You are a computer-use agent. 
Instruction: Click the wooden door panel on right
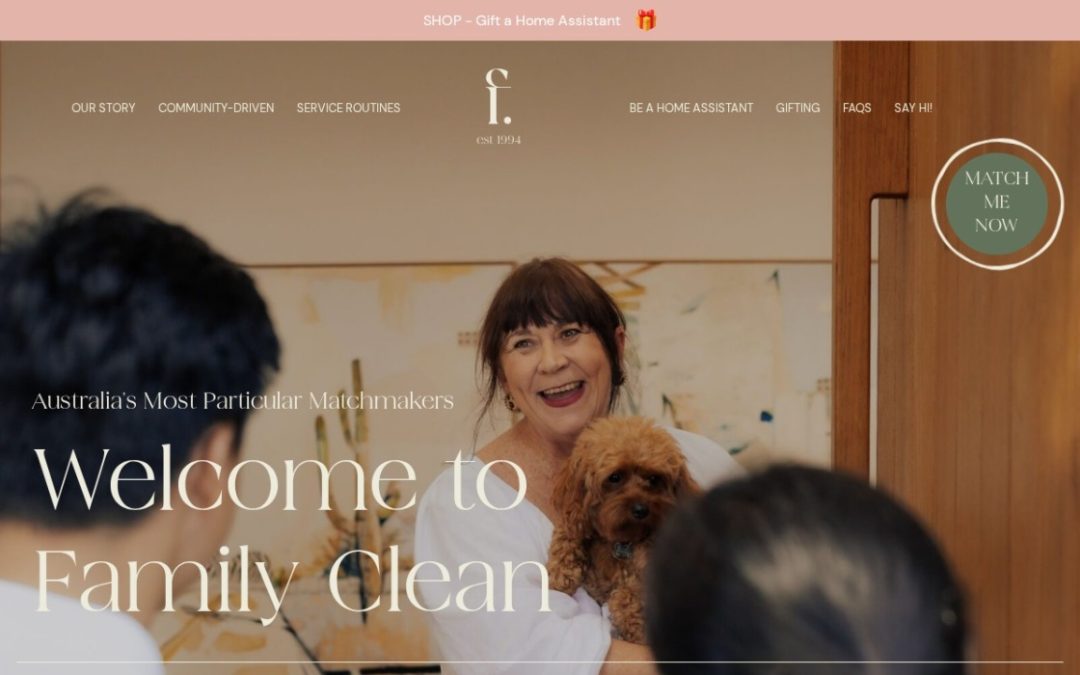978,427
